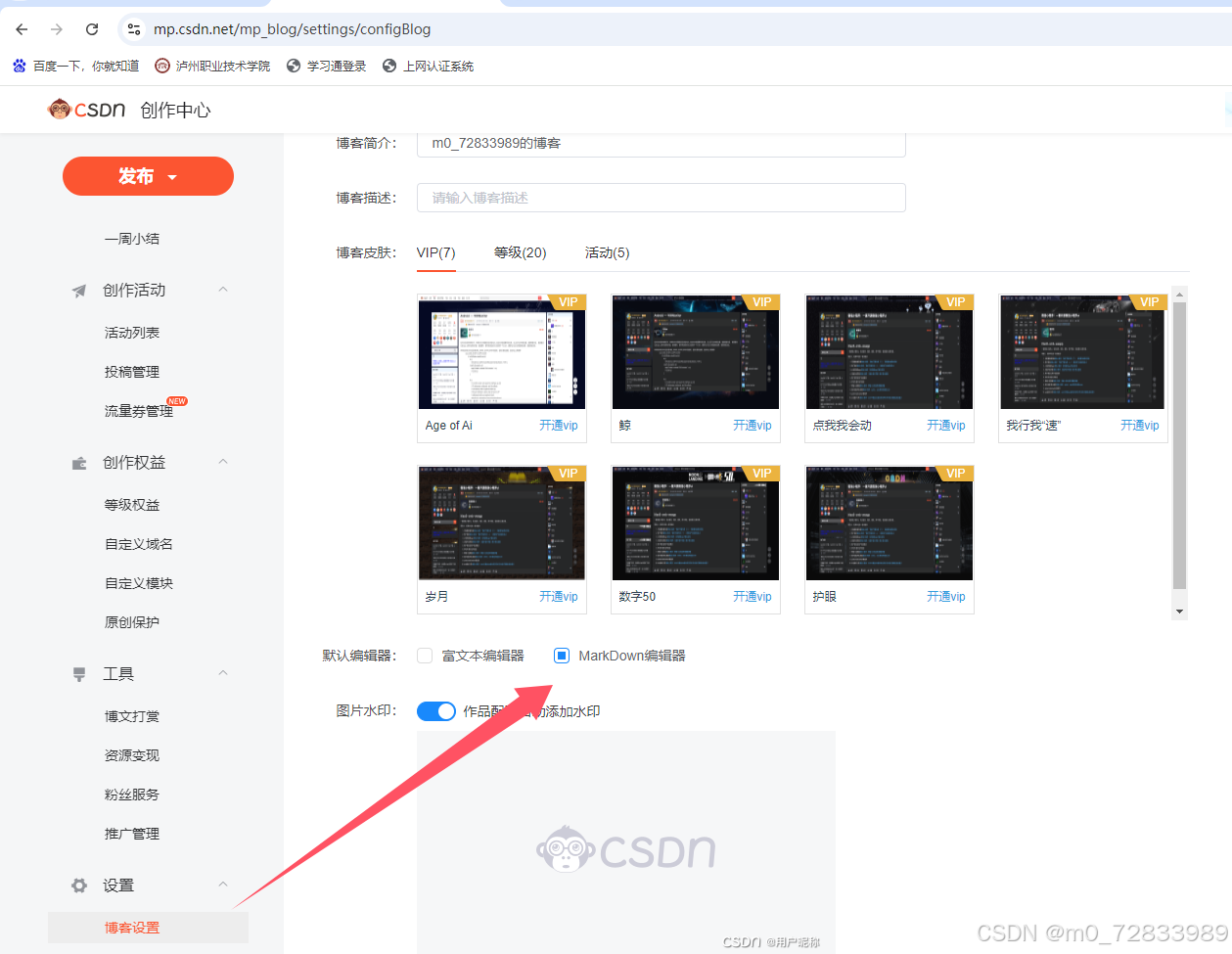The width and height of the screenshot is (1232, 954).
Task: Click the 博客描述 input field
Action: [662, 198]
